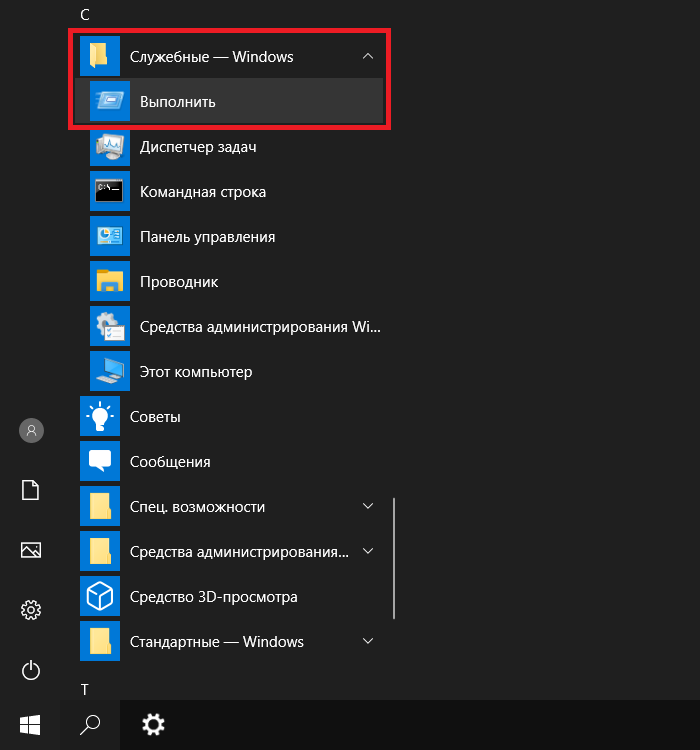Open the Выполнить (Run) app icon
The width and height of the screenshot is (700, 750).
click(x=110, y=101)
